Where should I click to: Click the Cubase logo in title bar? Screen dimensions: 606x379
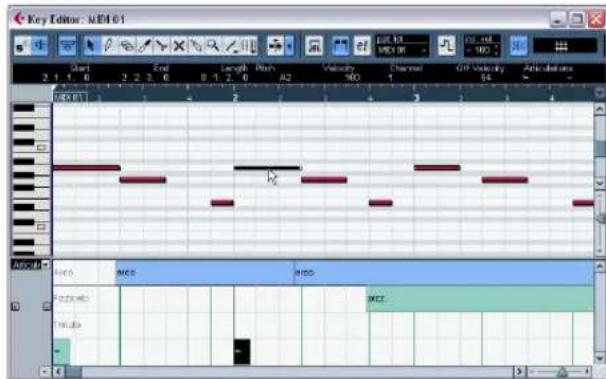18,19
